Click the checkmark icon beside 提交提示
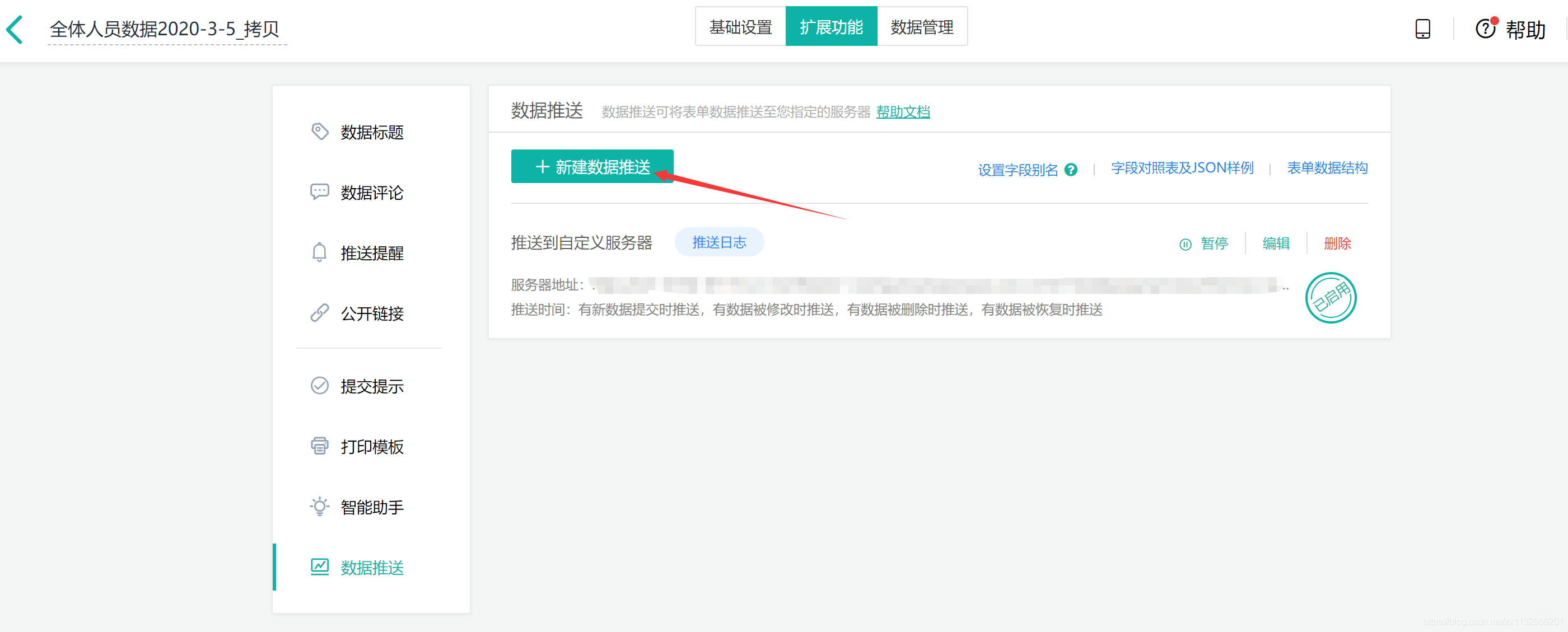1568x632 pixels. point(320,386)
